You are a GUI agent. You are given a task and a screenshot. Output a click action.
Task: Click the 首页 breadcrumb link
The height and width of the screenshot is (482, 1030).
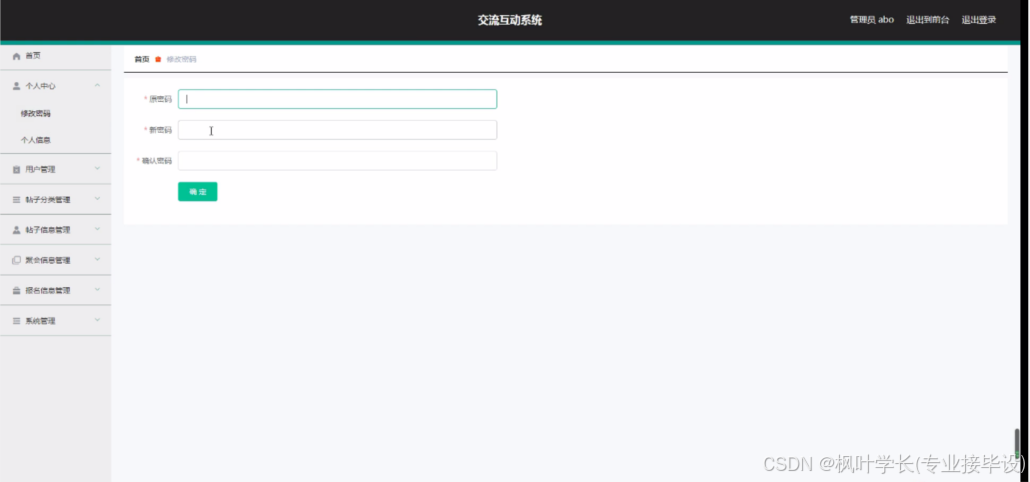point(142,59)
